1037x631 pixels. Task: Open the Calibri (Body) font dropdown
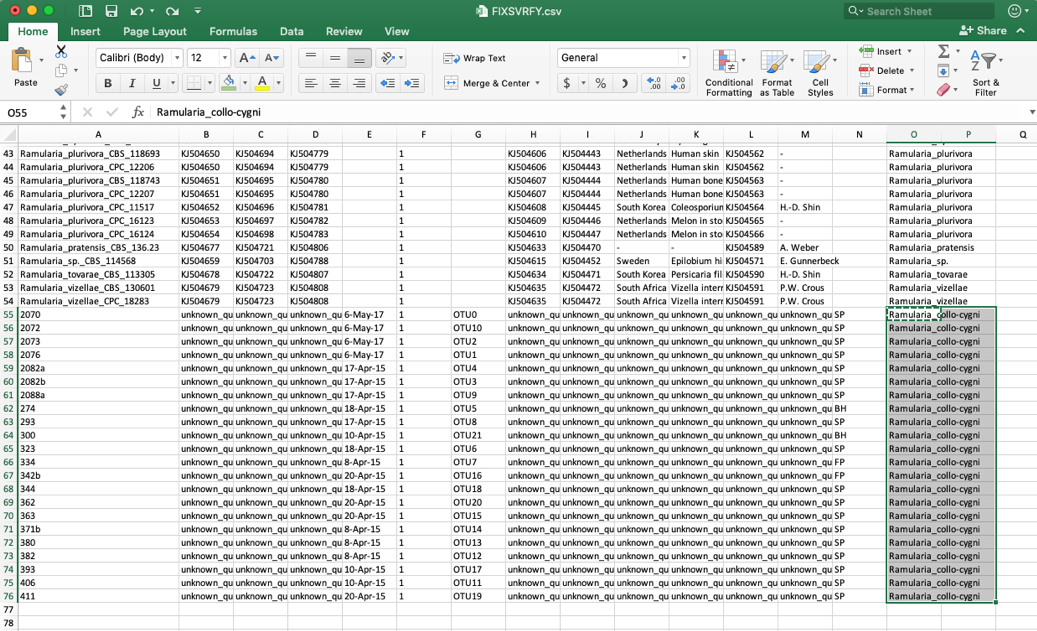[177, 58]
